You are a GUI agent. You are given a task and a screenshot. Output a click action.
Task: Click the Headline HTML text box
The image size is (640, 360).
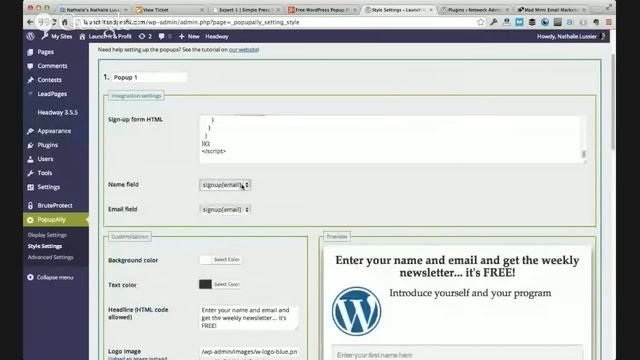tap(249, 318)
